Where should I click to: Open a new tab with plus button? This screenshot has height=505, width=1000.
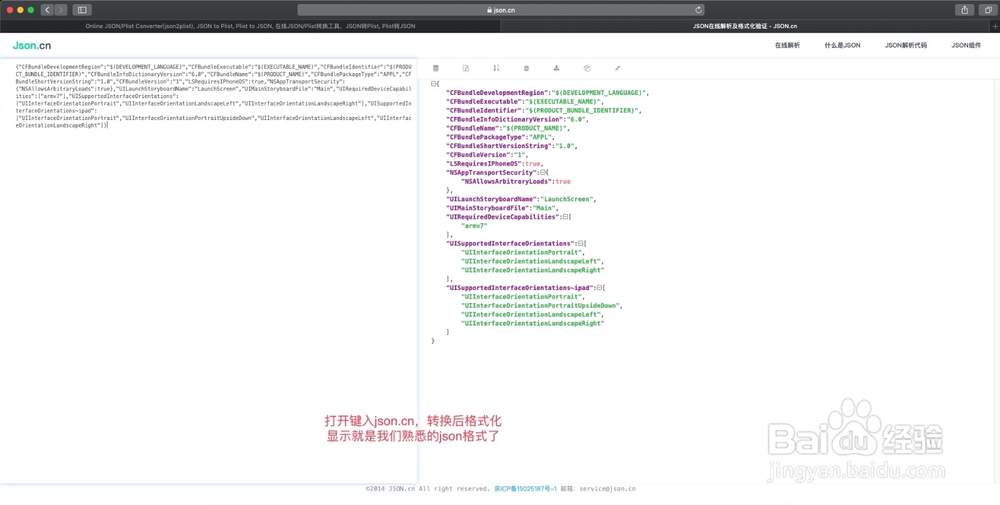point(995,26)
